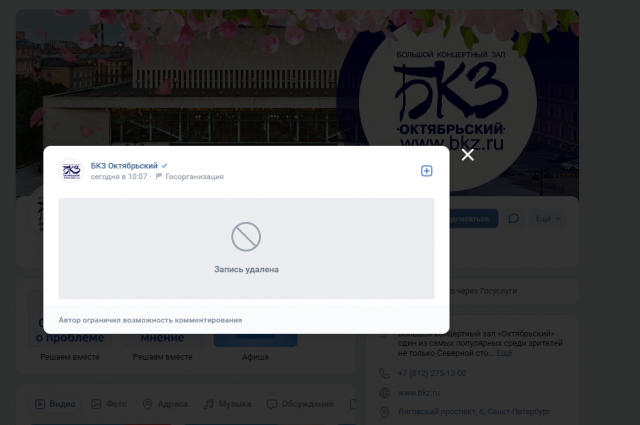Click the Музыка tab note icon

point(209,404)
